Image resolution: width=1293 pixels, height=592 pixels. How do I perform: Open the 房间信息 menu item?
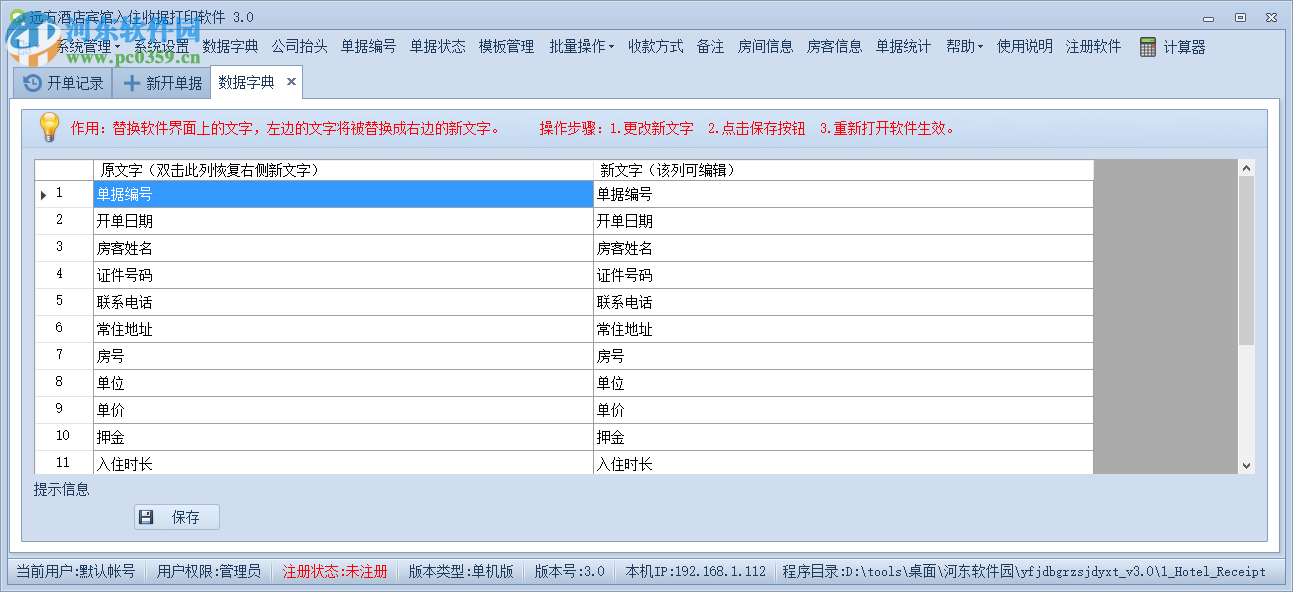765,46
